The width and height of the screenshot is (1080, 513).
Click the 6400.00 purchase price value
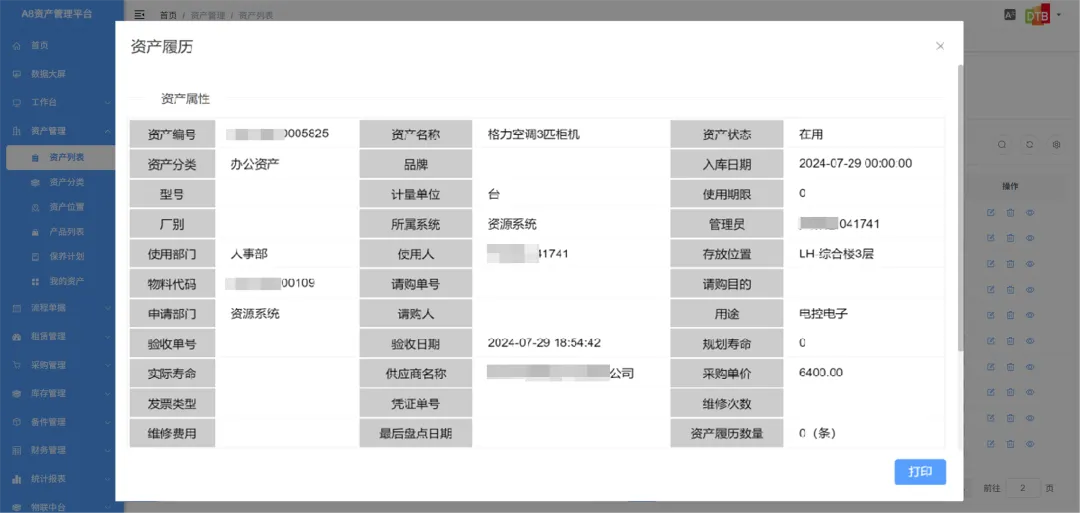point(820,373)
